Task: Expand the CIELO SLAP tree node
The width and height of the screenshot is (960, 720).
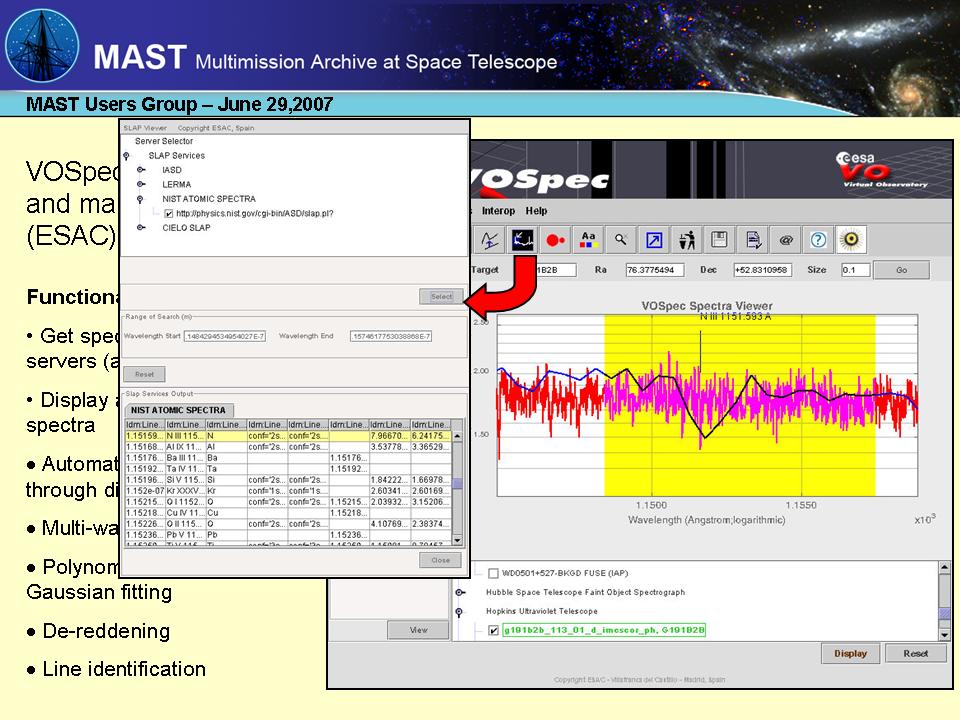Action: click(141, 228)
